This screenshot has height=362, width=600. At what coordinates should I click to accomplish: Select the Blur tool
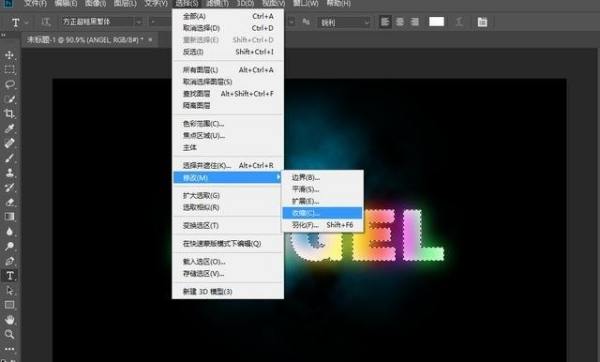(x=10, y=231)
